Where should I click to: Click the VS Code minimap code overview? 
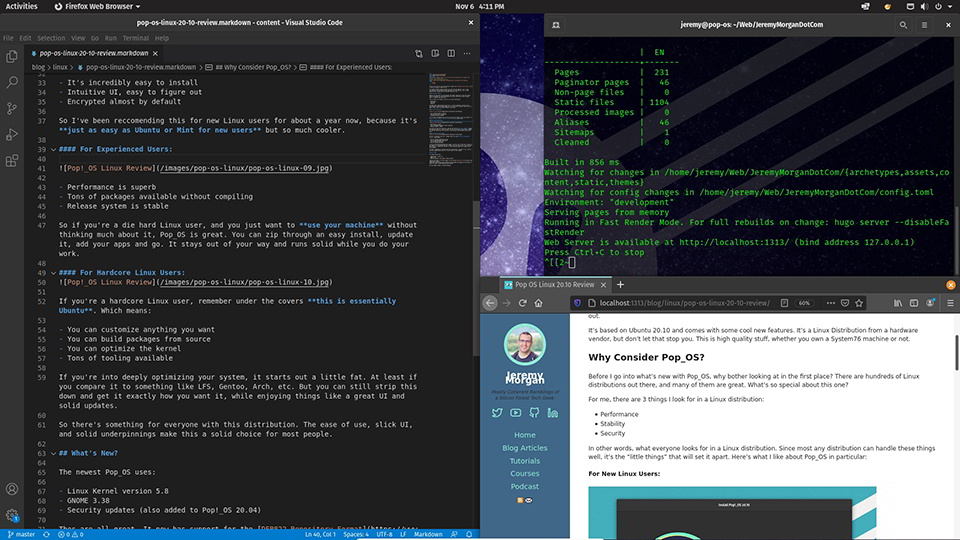(450, 119)
